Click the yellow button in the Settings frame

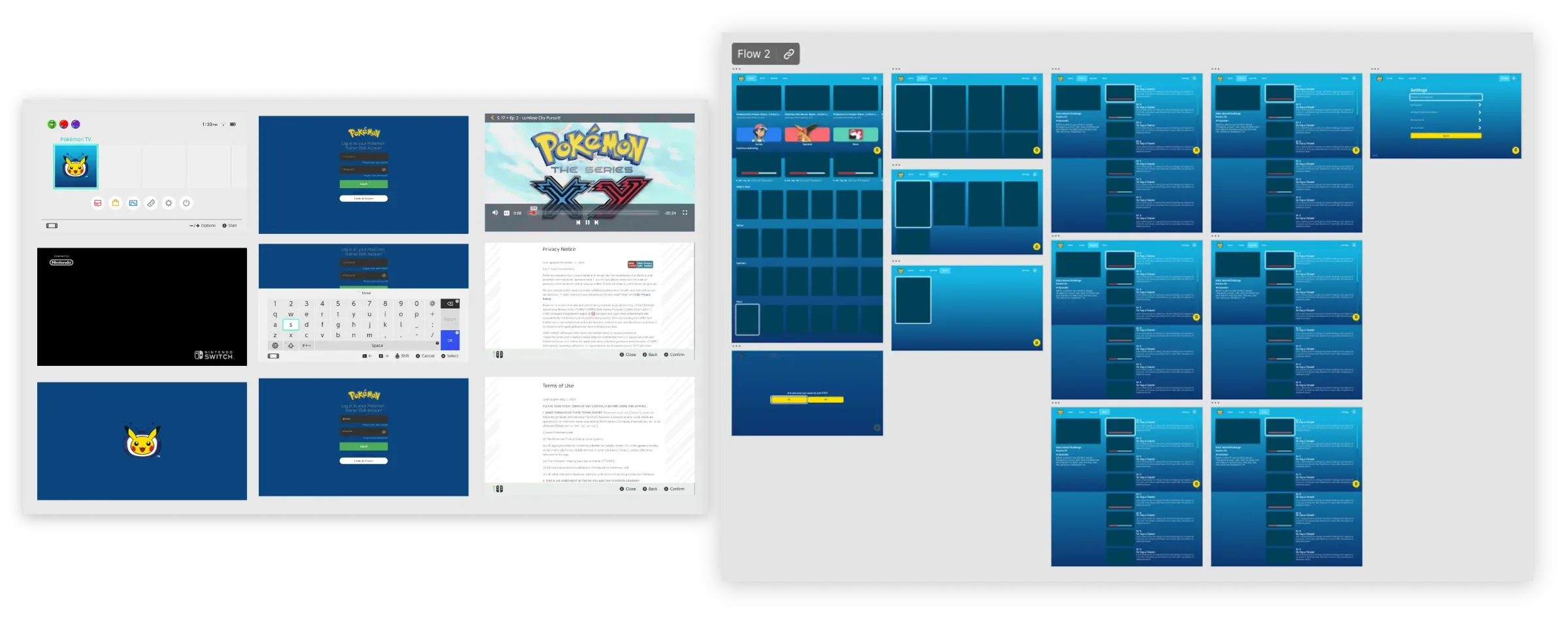tap(1445, 136)
